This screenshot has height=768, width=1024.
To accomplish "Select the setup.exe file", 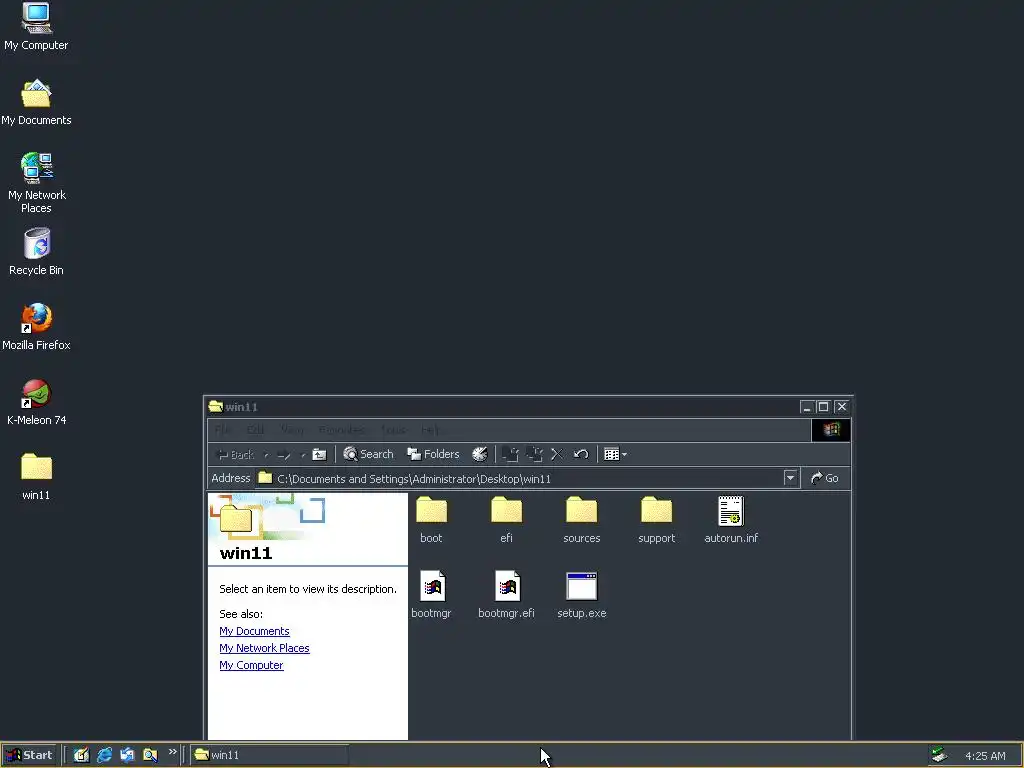I will pos(581,594).
